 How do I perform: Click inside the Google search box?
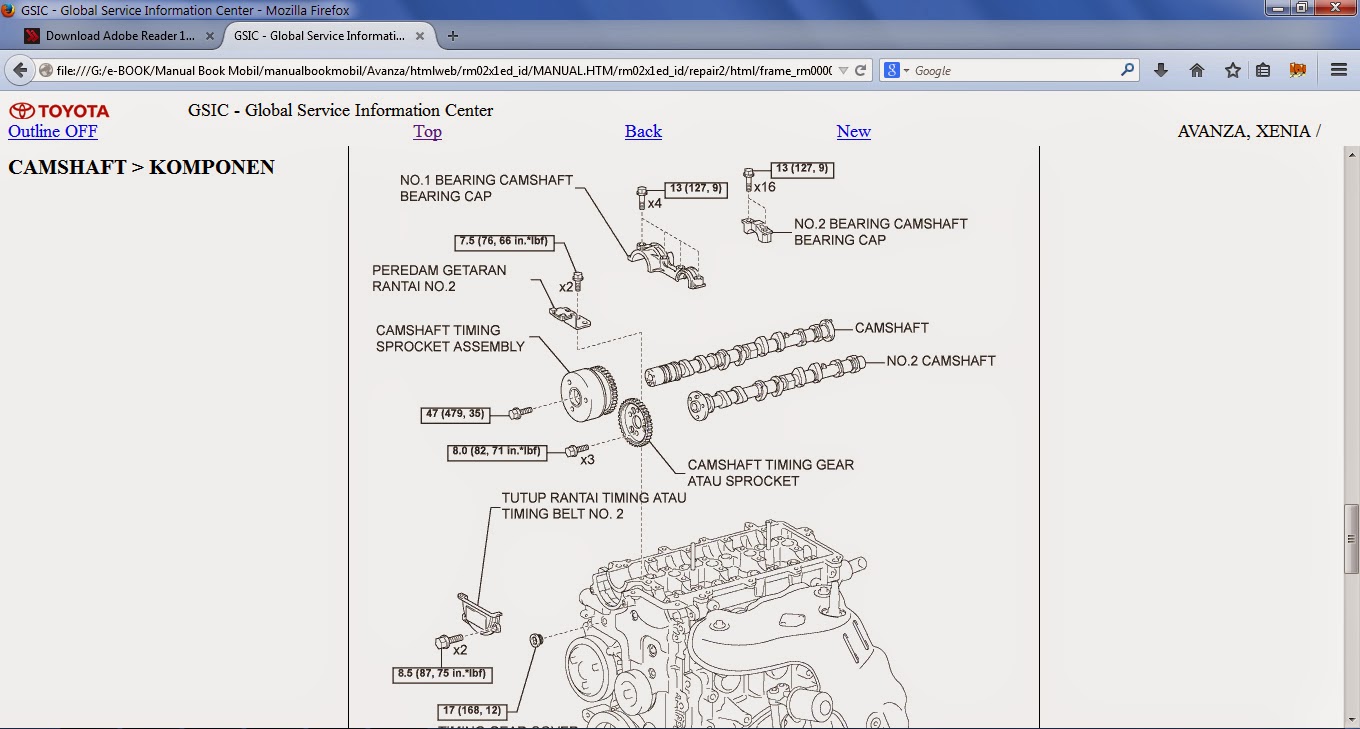[1015, 71]
